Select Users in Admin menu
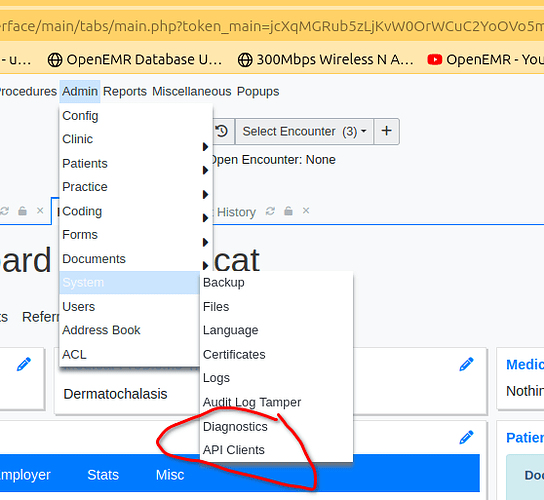Screen dimensions: 544x500 point(78,307)
